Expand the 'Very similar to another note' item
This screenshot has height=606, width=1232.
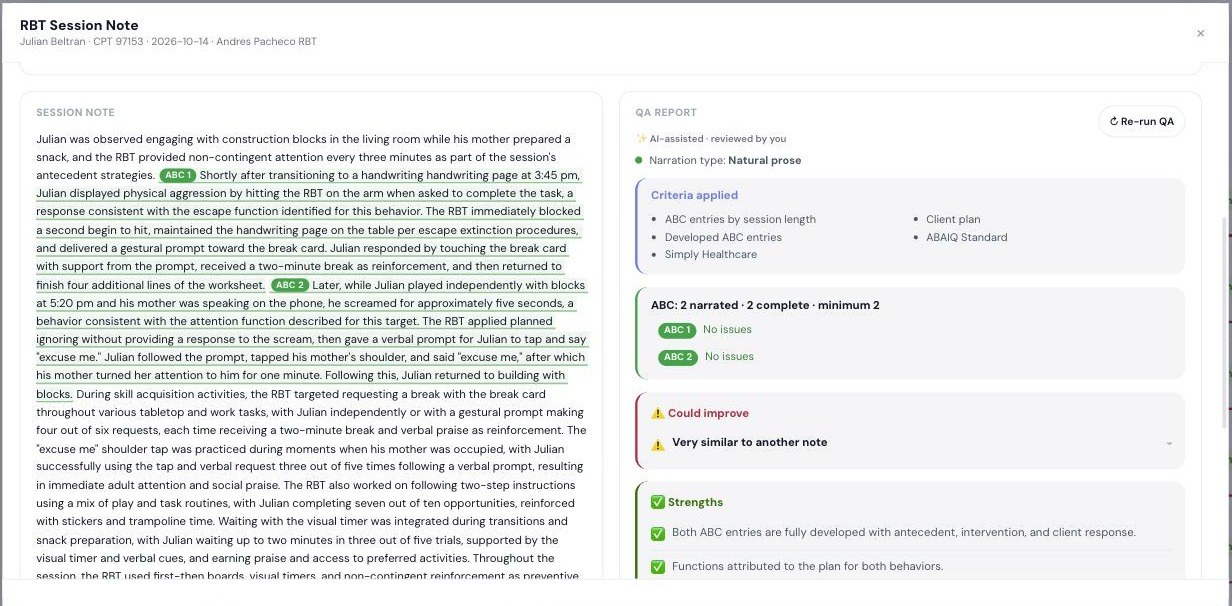pyautogui.click(x=1169, y=443)
